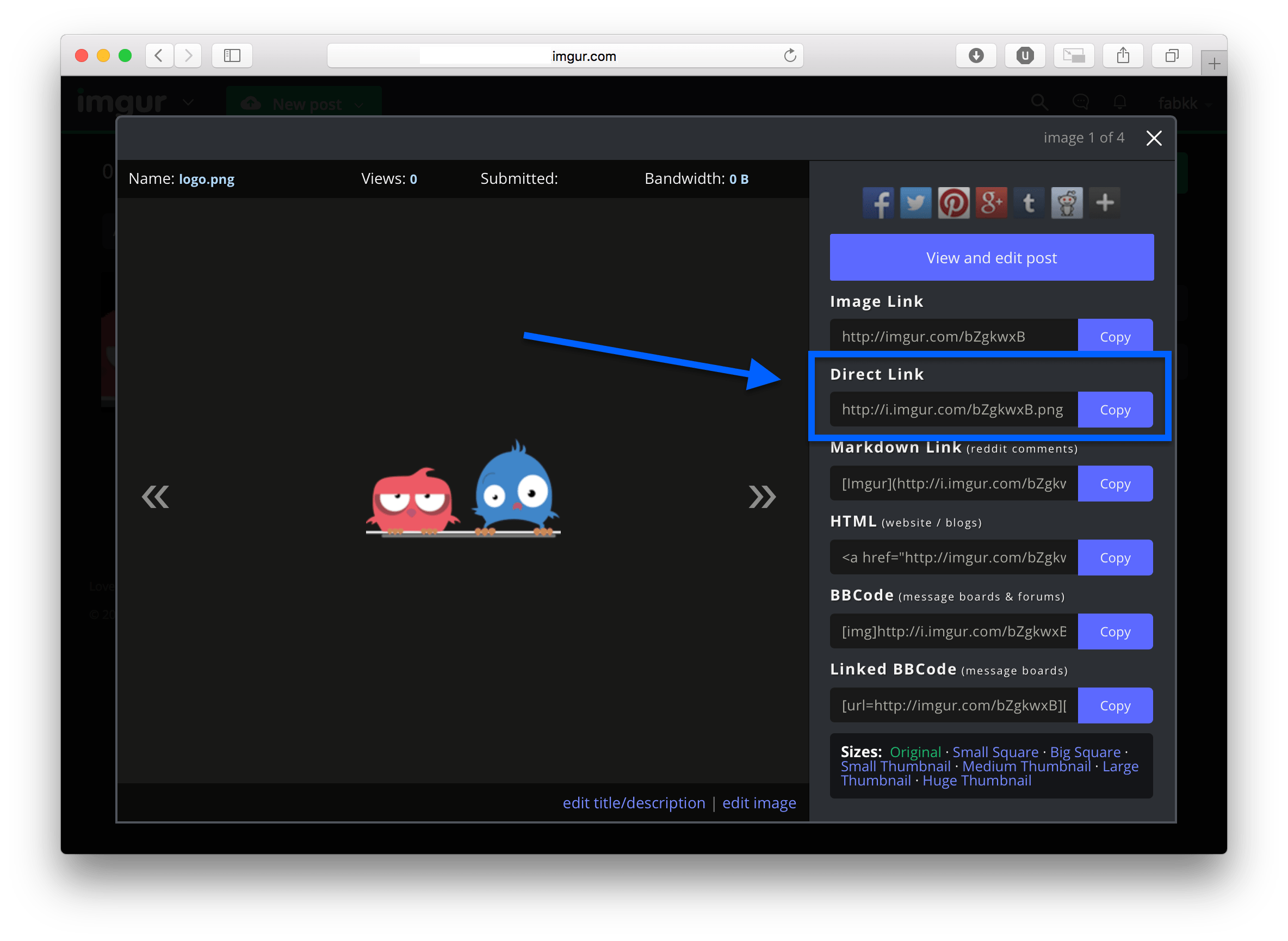Share image on Tumblr
Image resolution: width=1288 pixels, height=941 pixels.
(1029, 203)
